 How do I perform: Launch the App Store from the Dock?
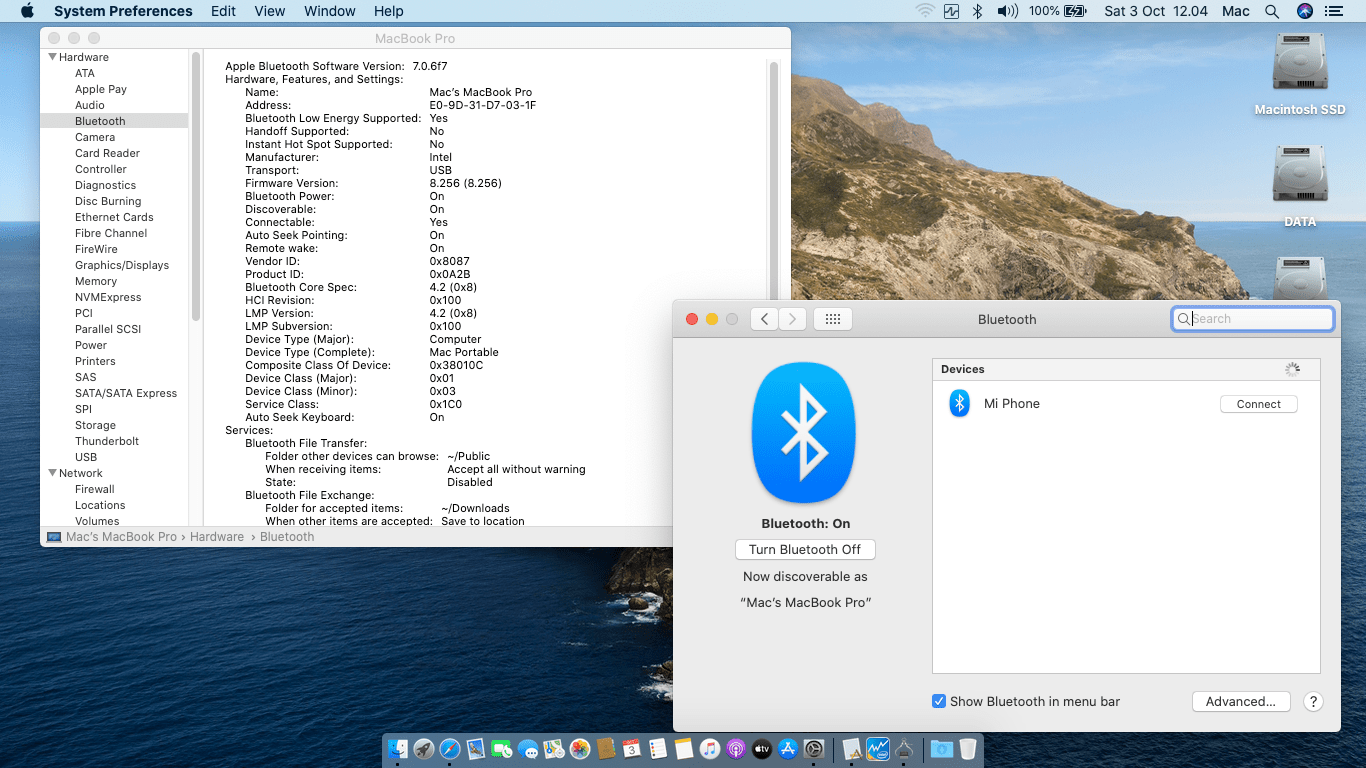788,749
